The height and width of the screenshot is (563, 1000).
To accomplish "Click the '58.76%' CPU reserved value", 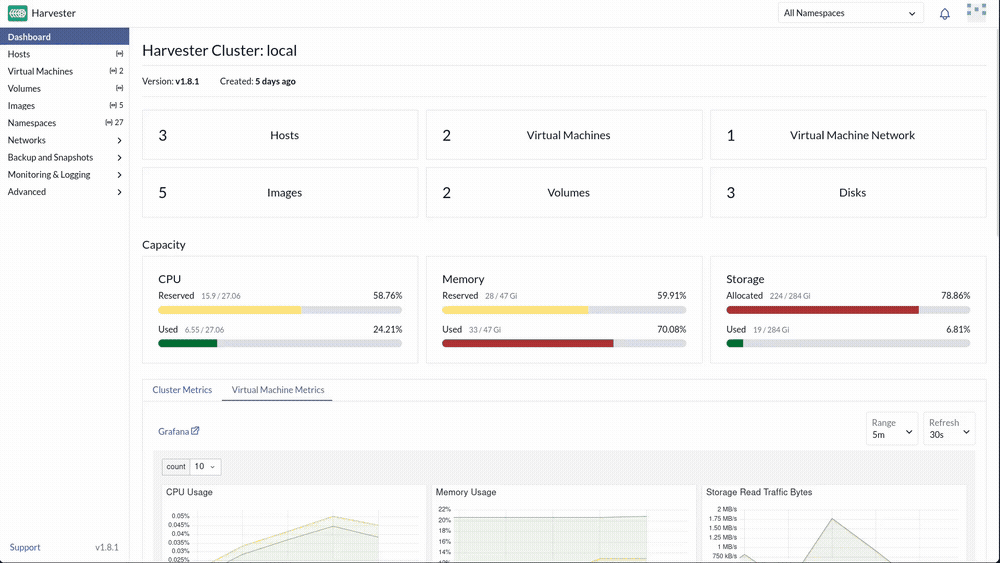I will point(388,296).
